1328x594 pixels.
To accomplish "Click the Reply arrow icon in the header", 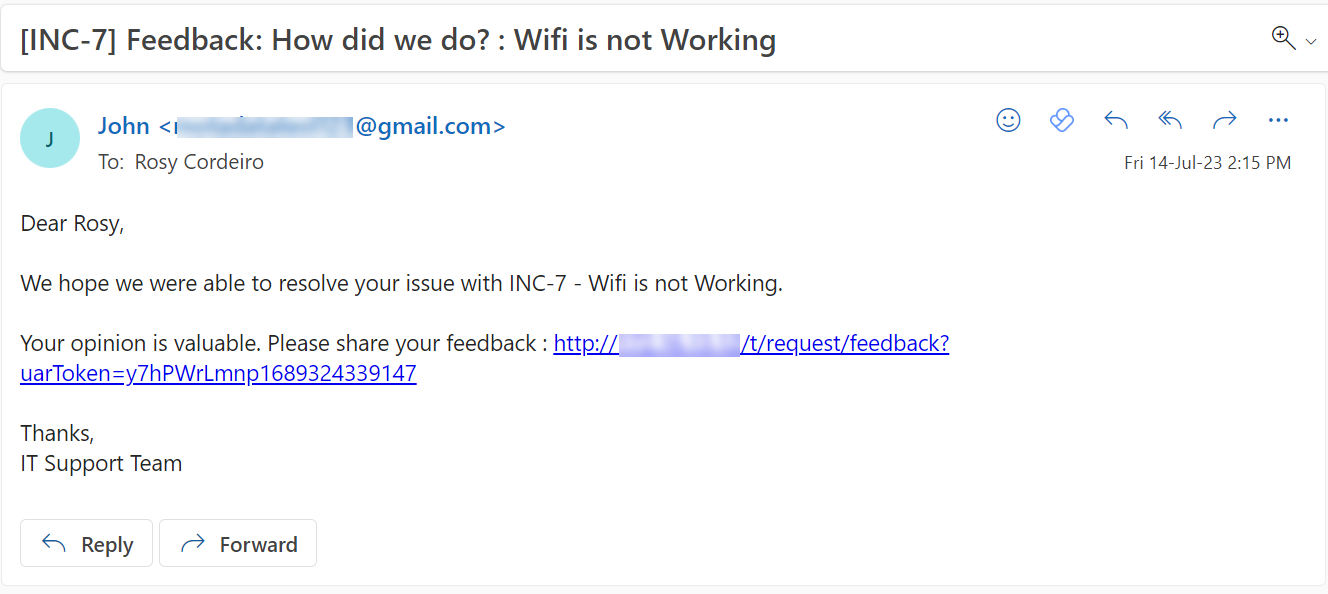I will pos(1115,120).
